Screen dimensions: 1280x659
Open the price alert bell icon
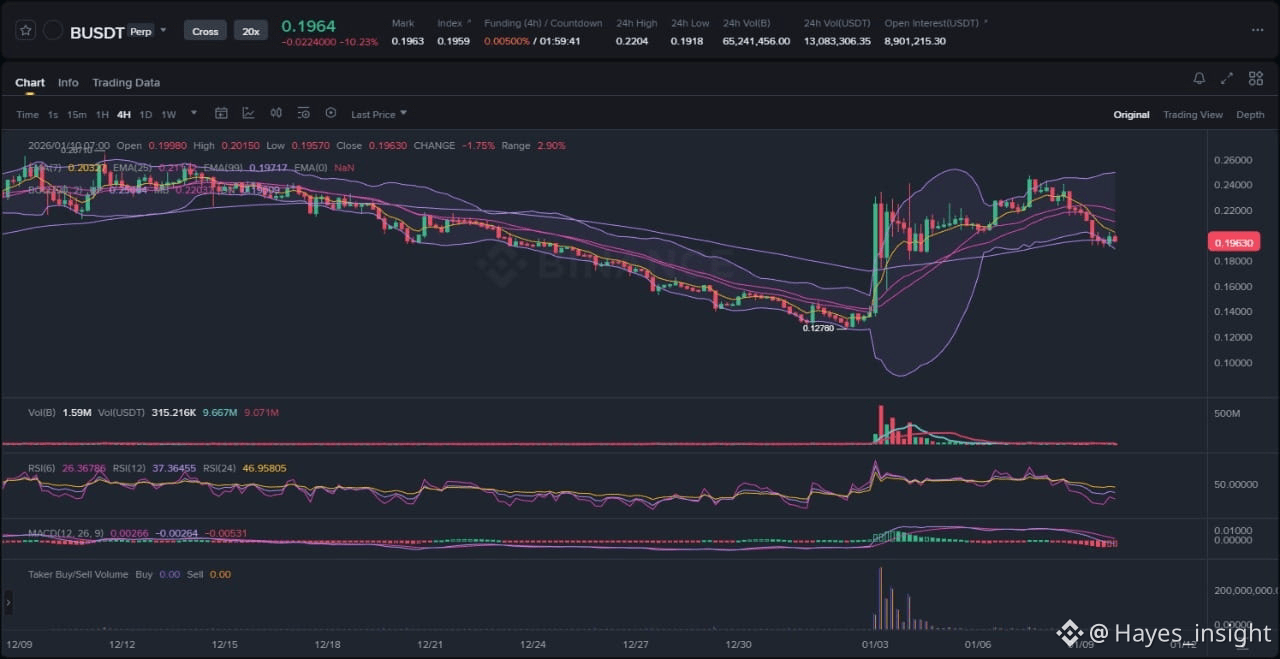click(x=1199, y=79)
